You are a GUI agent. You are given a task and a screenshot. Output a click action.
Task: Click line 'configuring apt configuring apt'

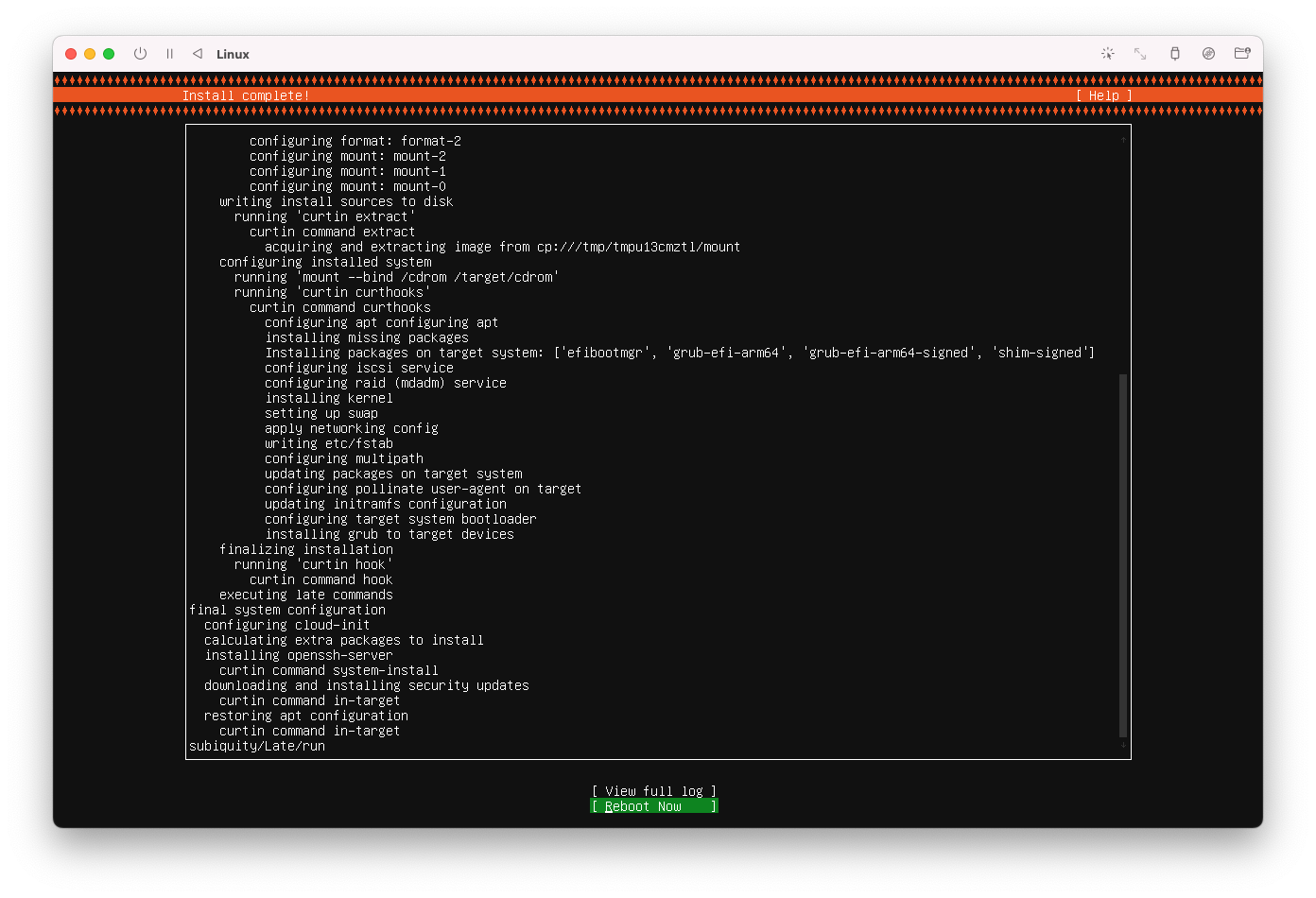pyautogui.click(x=382, y=322)
